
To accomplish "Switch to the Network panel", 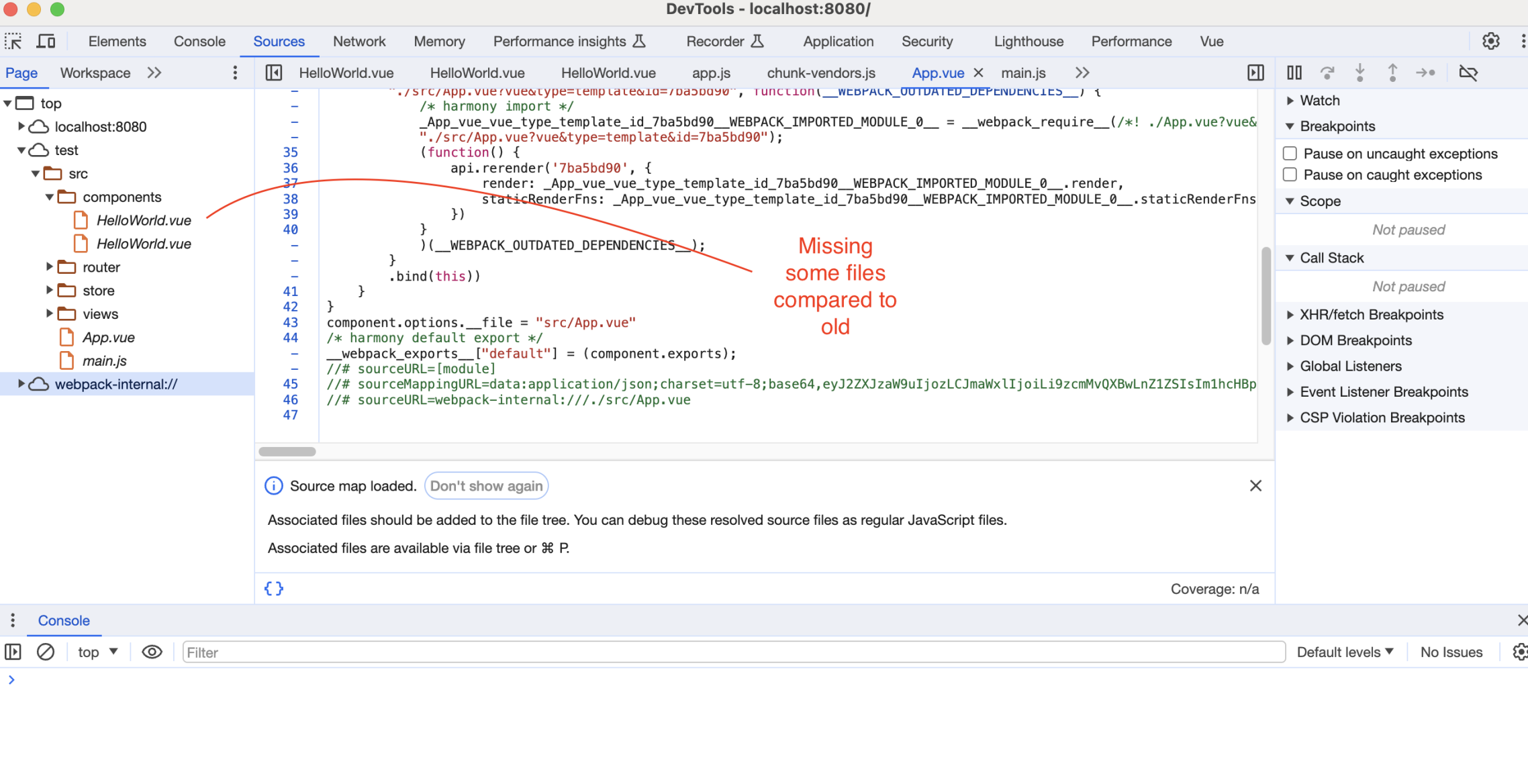I will [x=359, y=41].
